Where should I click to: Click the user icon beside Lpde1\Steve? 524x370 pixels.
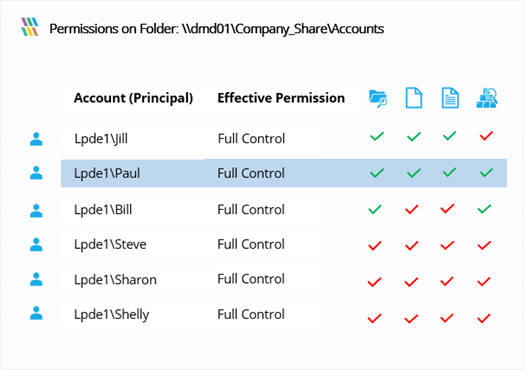coord(36,244)
